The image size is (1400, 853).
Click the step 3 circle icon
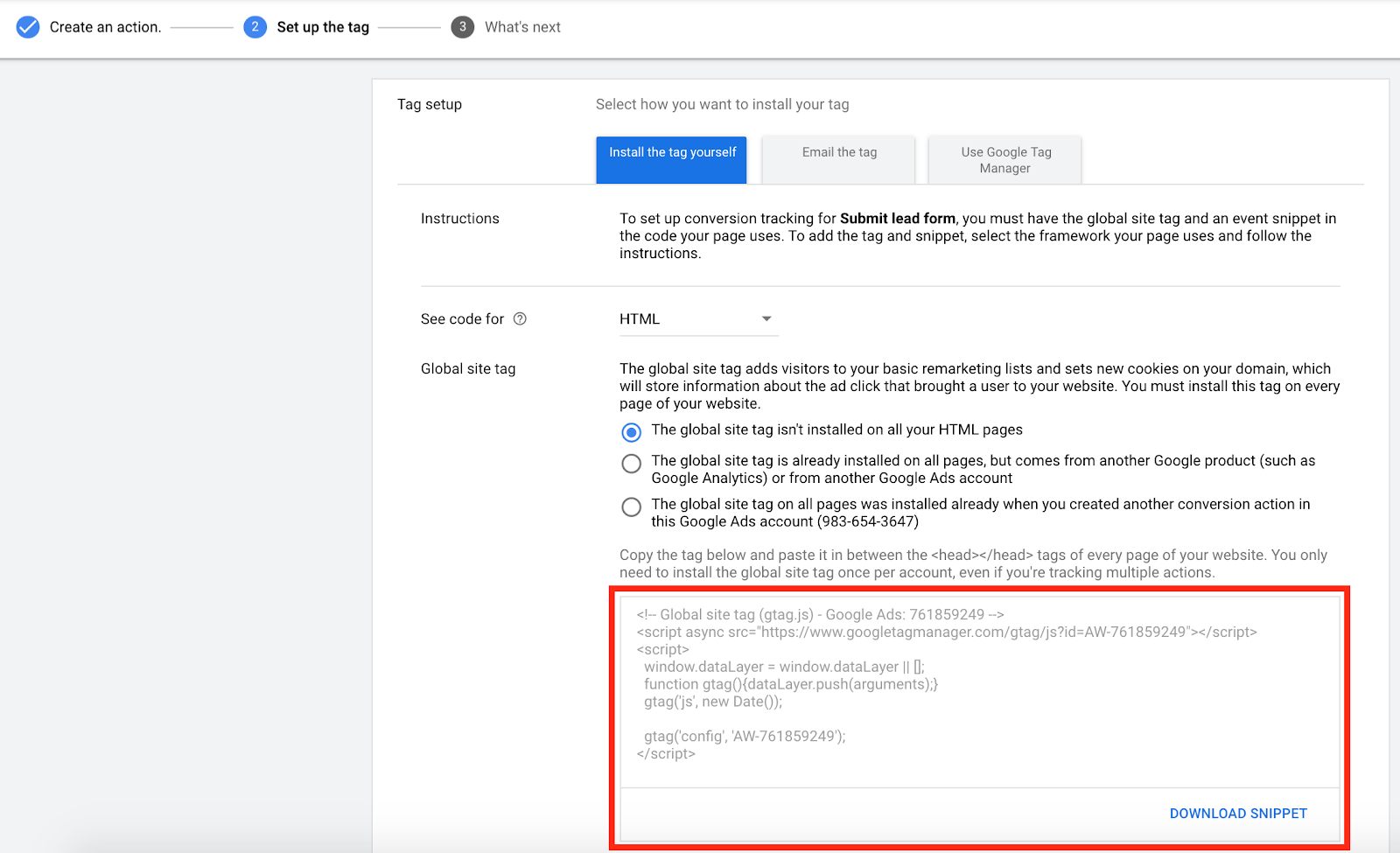pyautogui.click(x=463, y=27)
